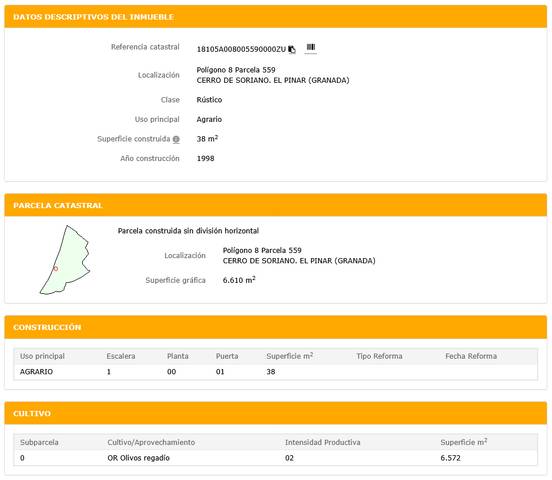The height and width of the screenshot is (480, 552).
Task: Select construction year 1998
Action: click(205, 158)
